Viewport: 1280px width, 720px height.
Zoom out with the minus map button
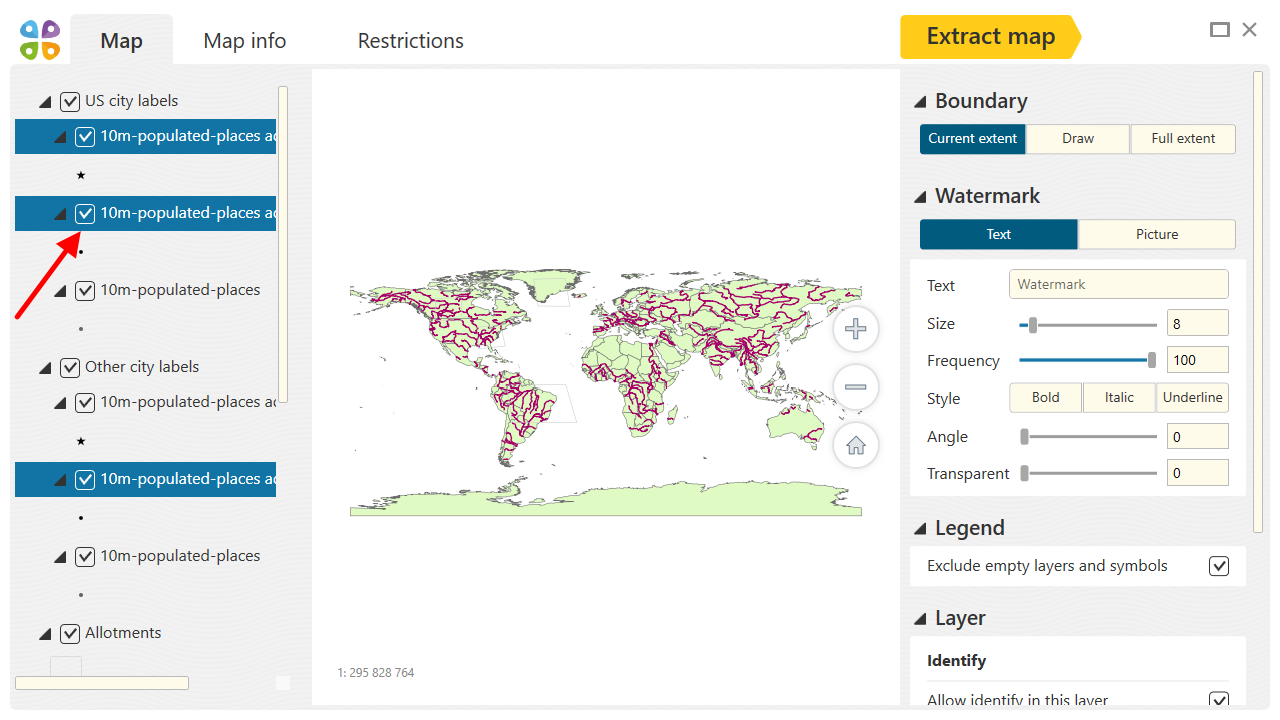[856, 387]
